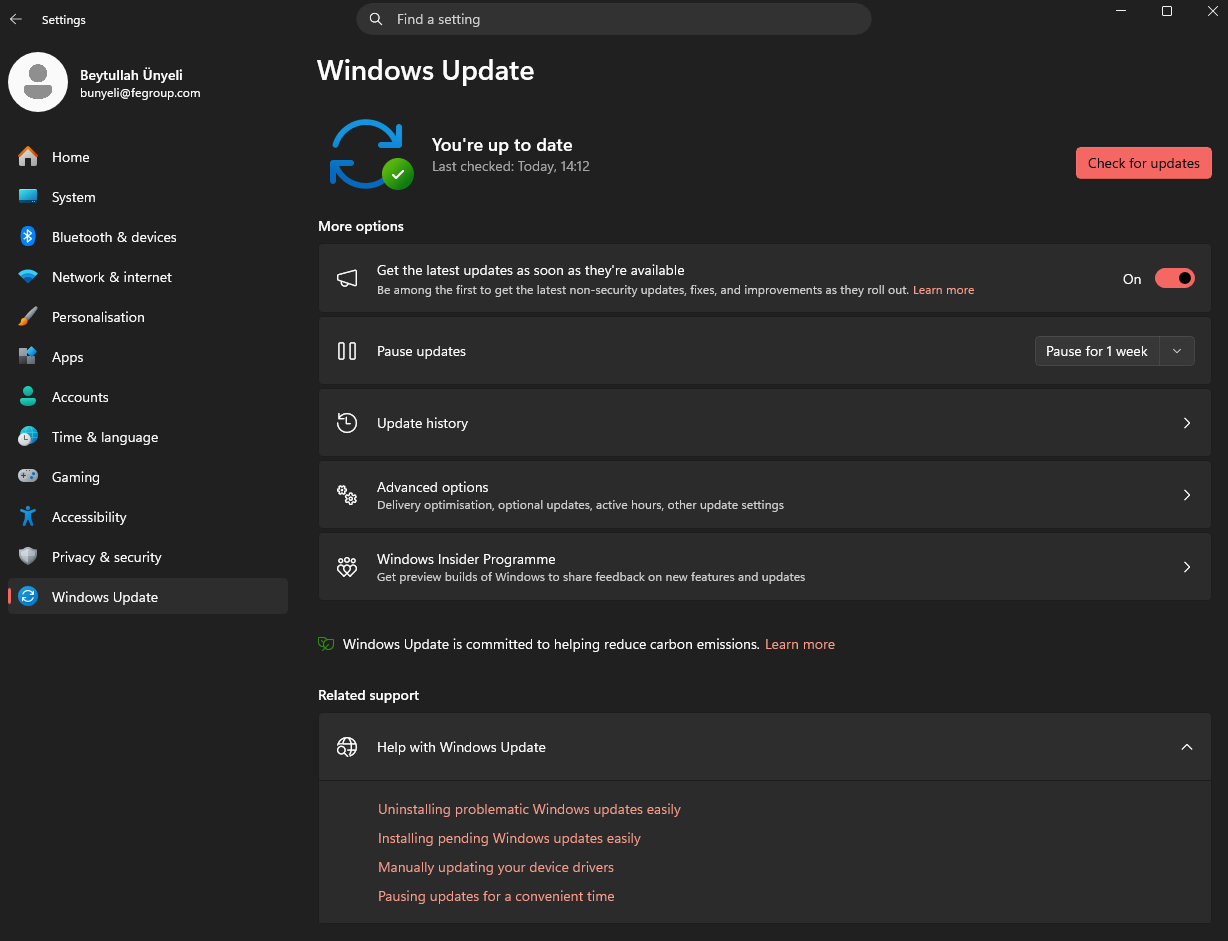Click the Accounts person icon
The height and width of the screenshot is (941, 1228).
point(28,397)
